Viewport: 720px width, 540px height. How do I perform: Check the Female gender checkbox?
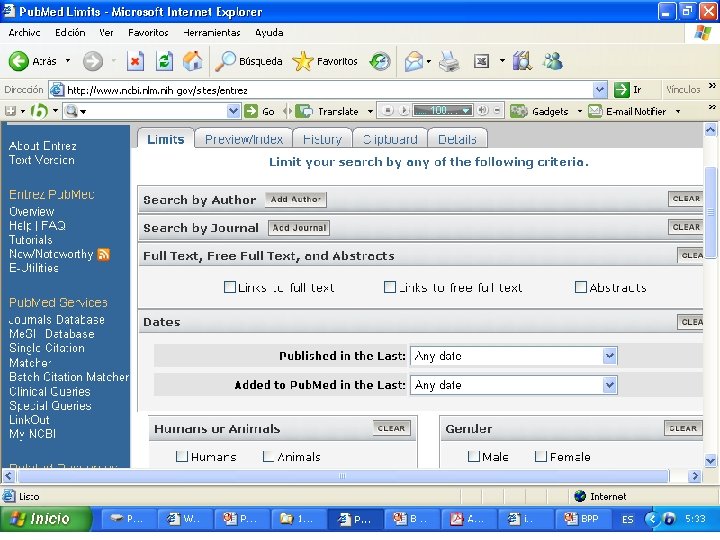pyautogui.click(x=540, y=456)
